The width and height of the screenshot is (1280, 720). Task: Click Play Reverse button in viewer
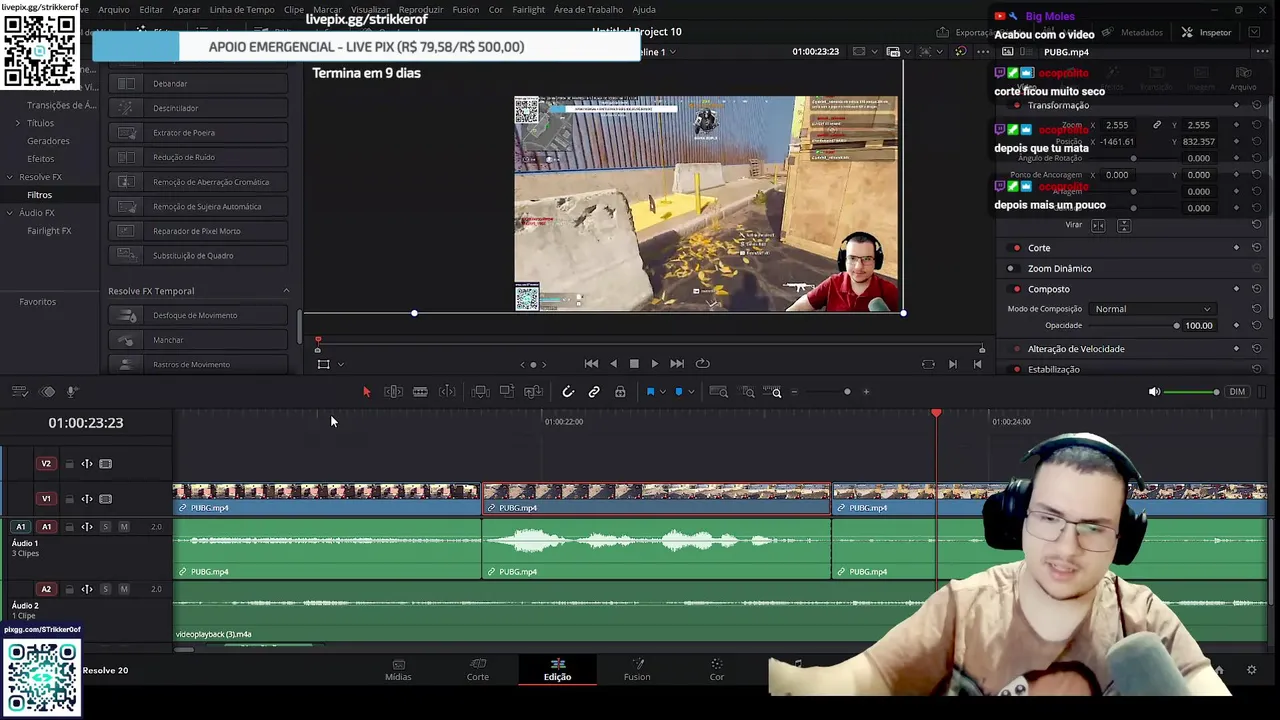(613, 364)
